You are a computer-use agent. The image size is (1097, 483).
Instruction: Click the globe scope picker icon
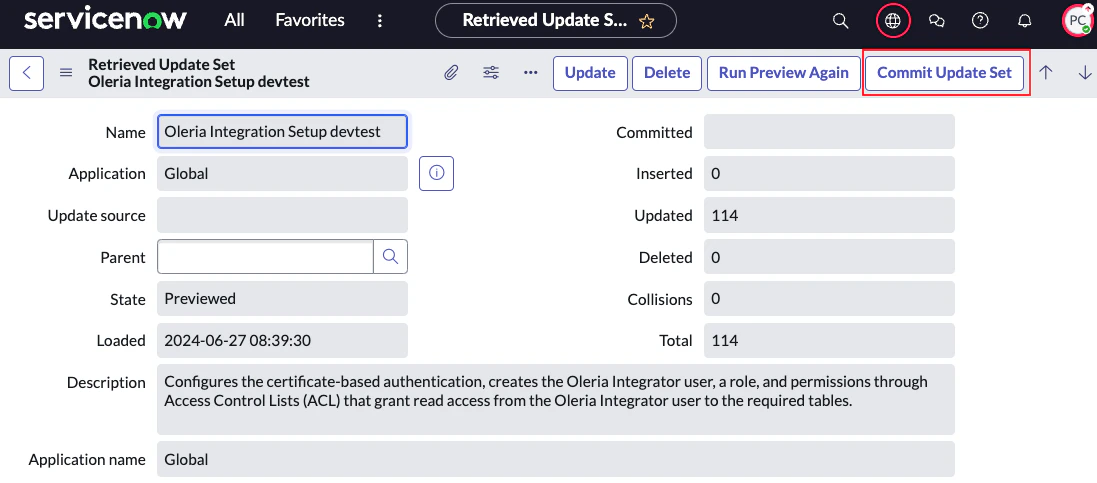pos(893,21)
